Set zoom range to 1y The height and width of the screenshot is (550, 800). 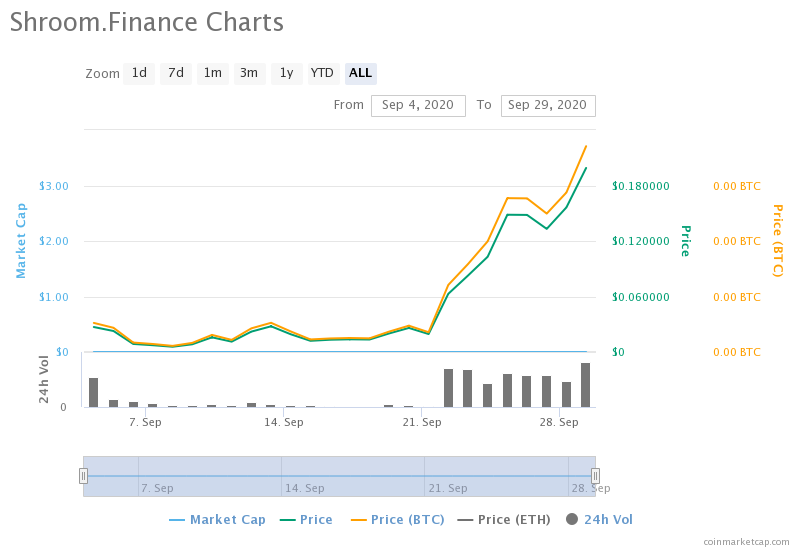(x=287, y=73)
